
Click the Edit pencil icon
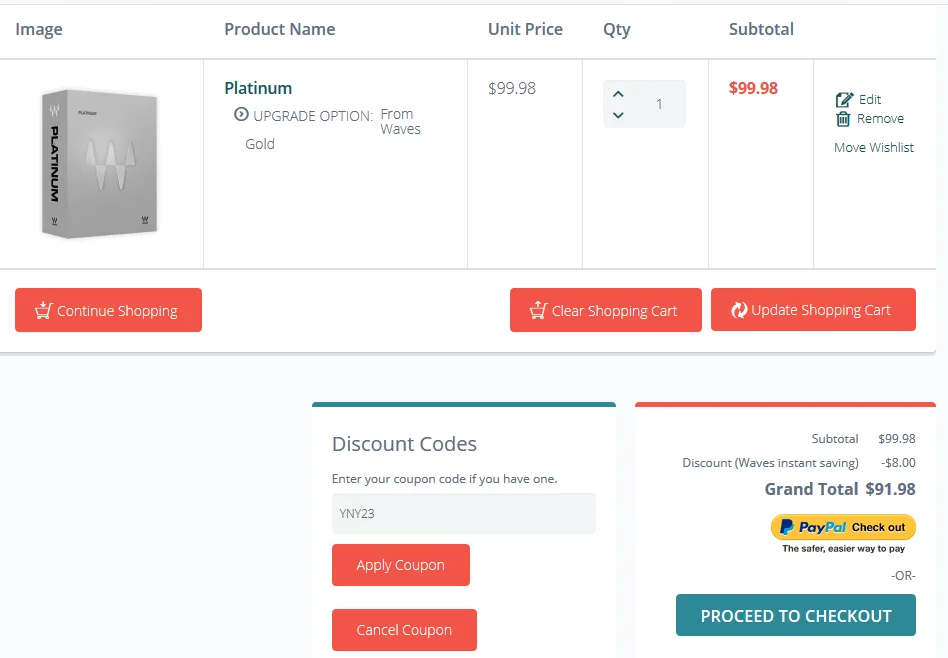(x=845, y=100)
